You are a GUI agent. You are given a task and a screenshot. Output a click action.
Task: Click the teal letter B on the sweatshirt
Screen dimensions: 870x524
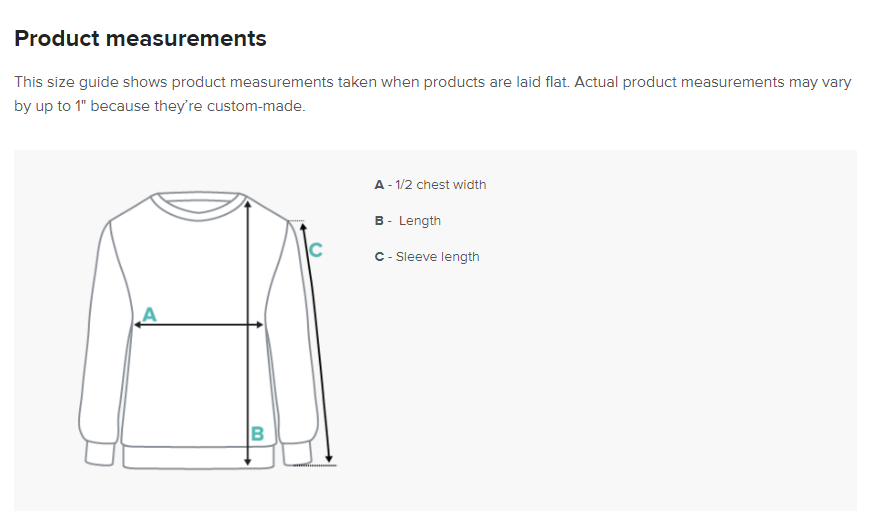[x=257, y=434]
